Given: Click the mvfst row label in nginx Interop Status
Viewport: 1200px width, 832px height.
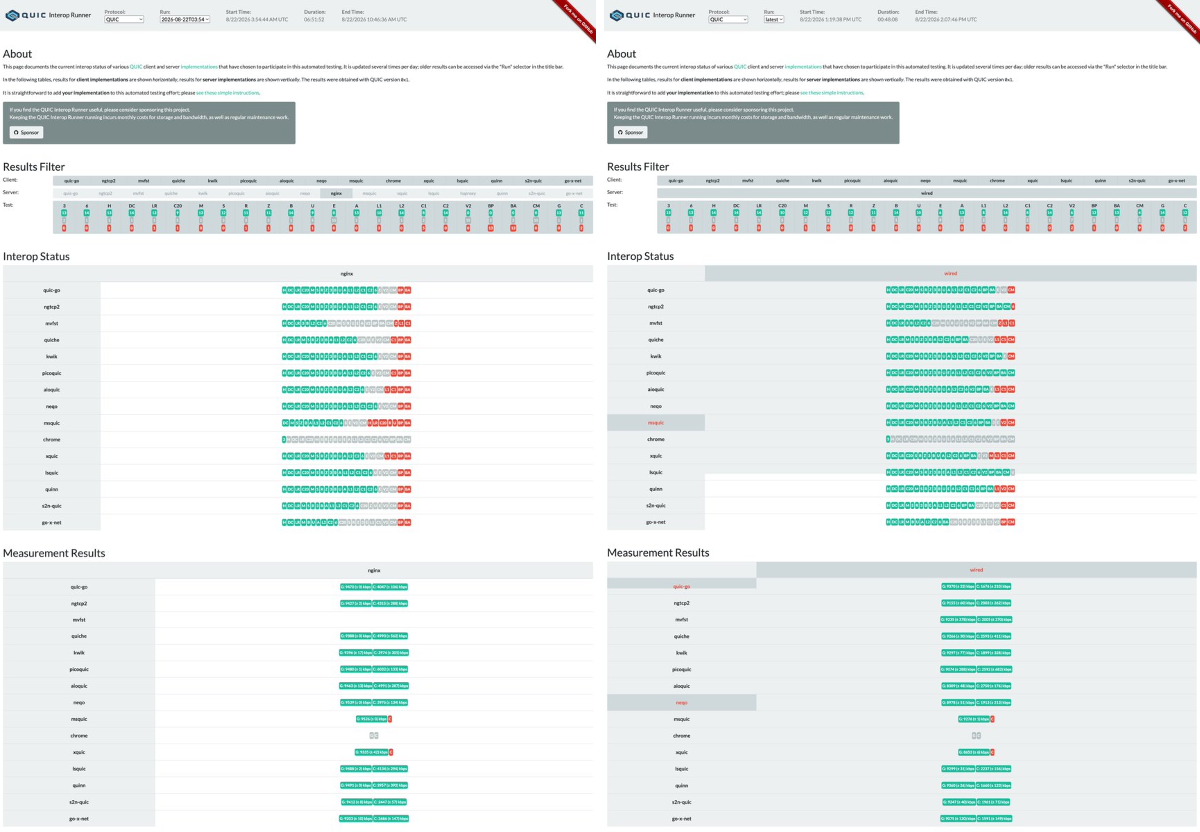Looking at the screenshot, I should 52,325.
